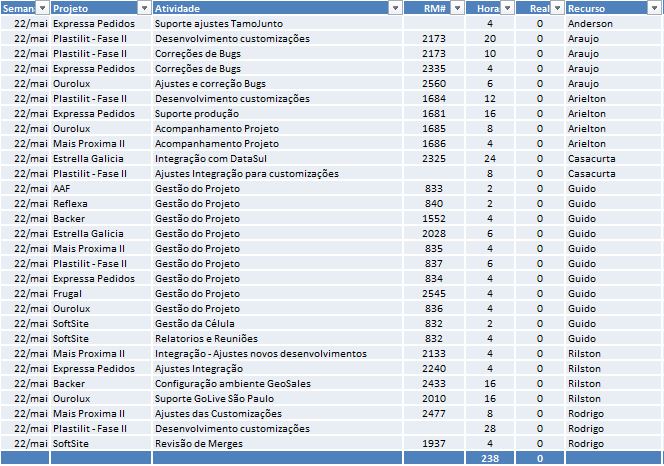Screen dimensions: 664x466
Task: Click RM# cell 2028
Action: [x=434, y=233]
